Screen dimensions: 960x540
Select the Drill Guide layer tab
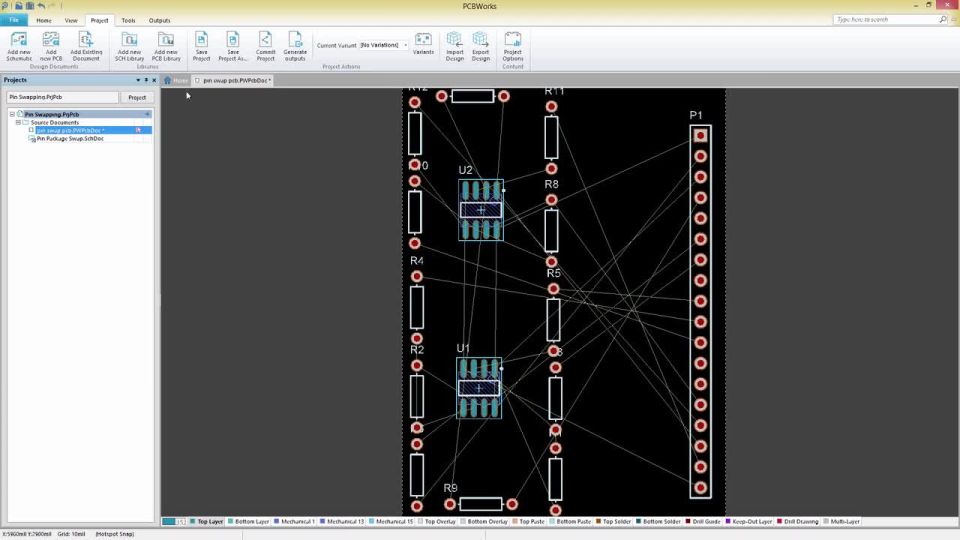tap(702, 522)
